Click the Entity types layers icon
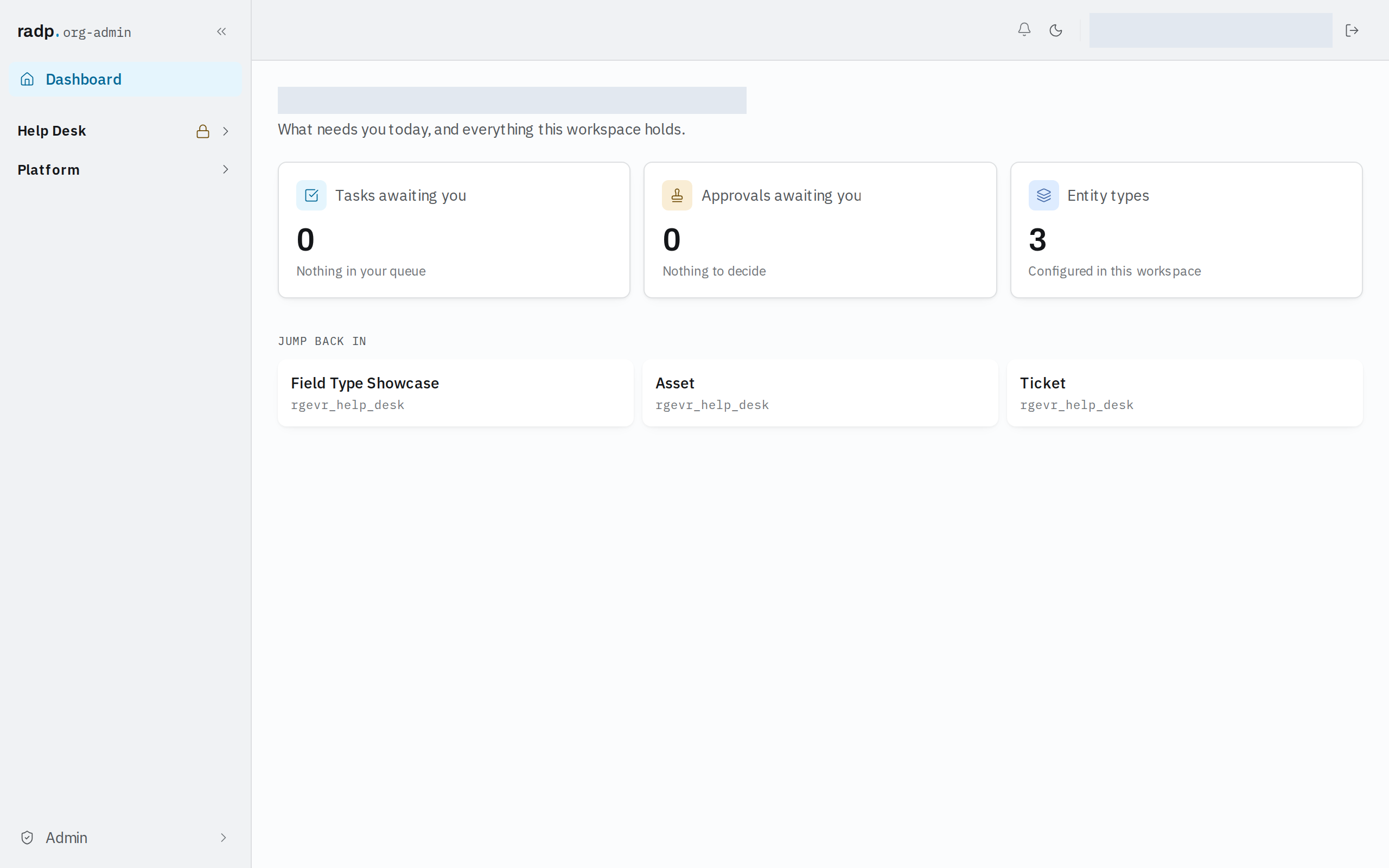 pos(1043,195)
